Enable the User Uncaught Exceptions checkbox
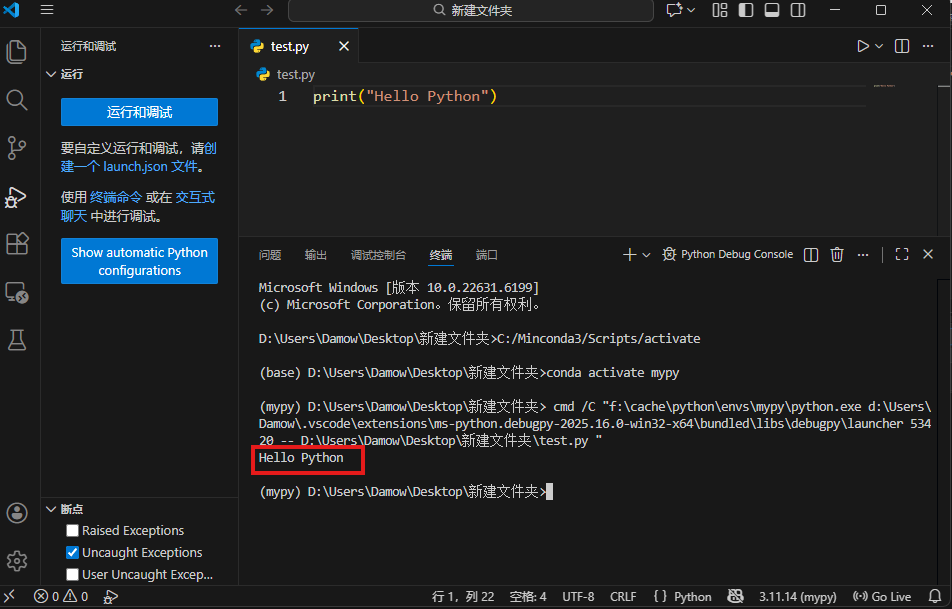952x609 pixels. click(72, 575)
